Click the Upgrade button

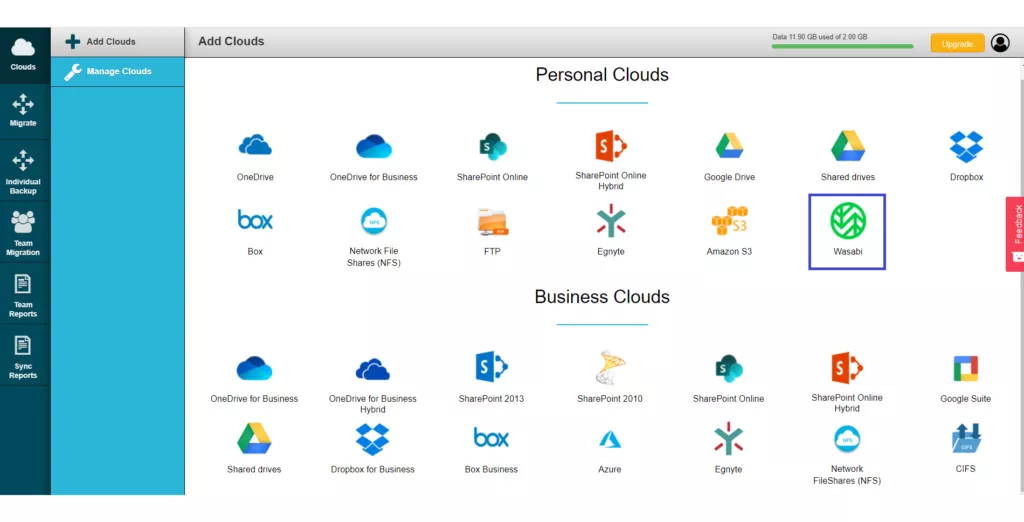coord(957,44)
